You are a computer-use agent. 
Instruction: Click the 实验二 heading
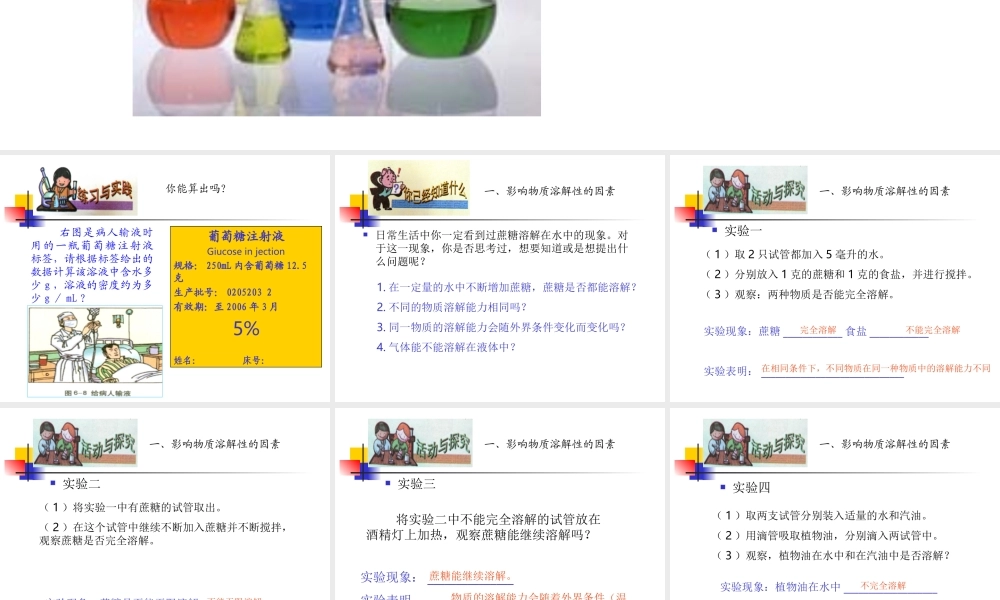82,484
